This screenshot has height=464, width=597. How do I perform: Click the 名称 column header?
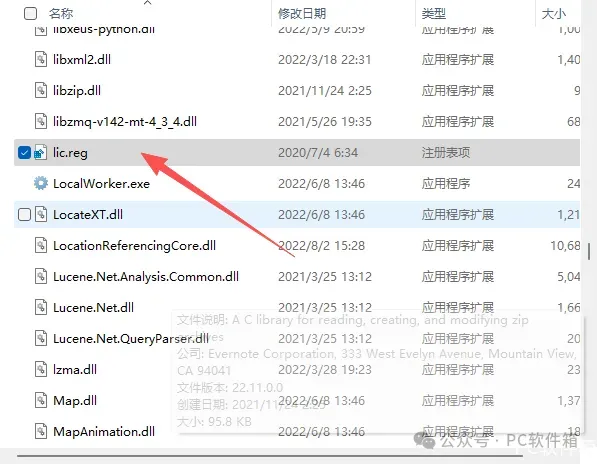tap(61, 14)
